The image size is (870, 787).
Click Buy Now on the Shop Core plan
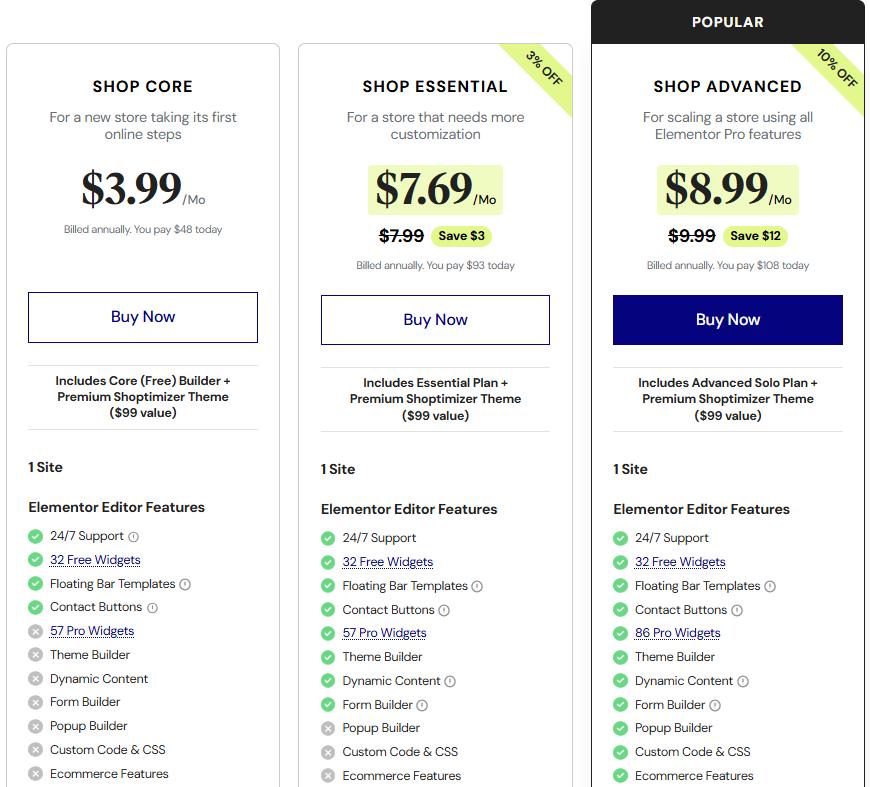tap(142, 317)
